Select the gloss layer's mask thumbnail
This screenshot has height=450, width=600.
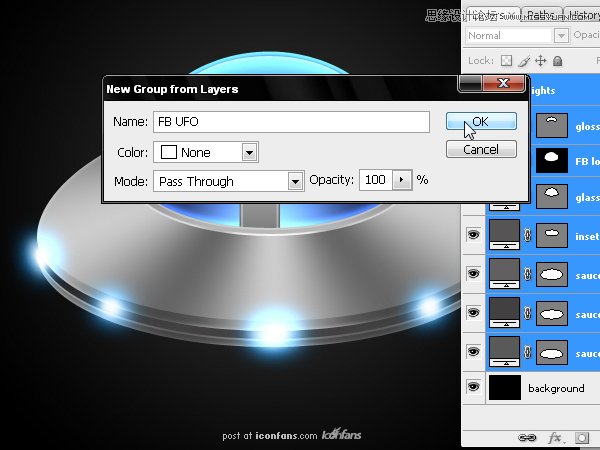click(552, 125)
